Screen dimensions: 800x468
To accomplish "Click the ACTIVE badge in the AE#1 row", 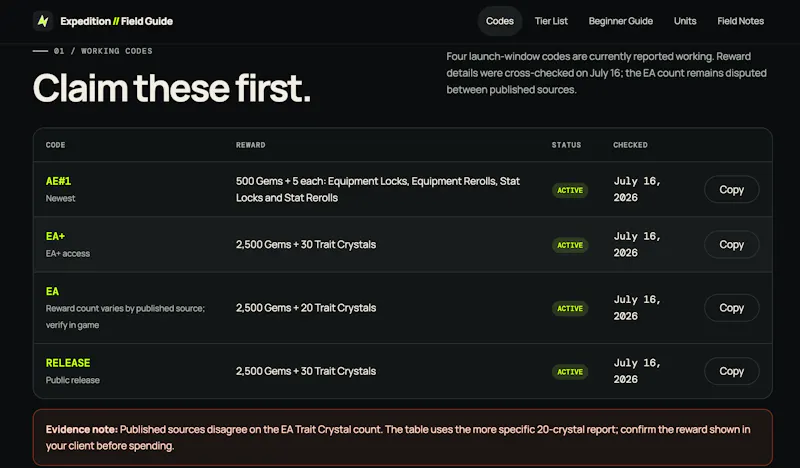I will [570, 190].
